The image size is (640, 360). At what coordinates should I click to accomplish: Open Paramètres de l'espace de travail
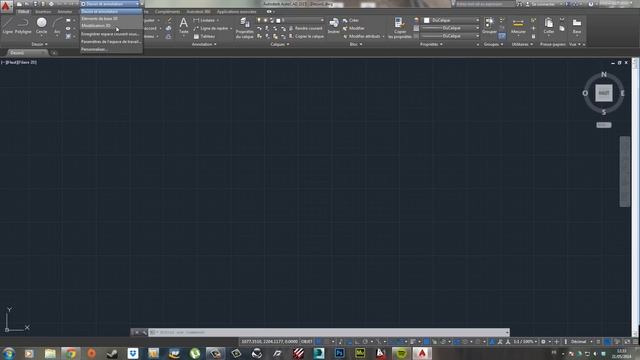click(x=111, y=42)
